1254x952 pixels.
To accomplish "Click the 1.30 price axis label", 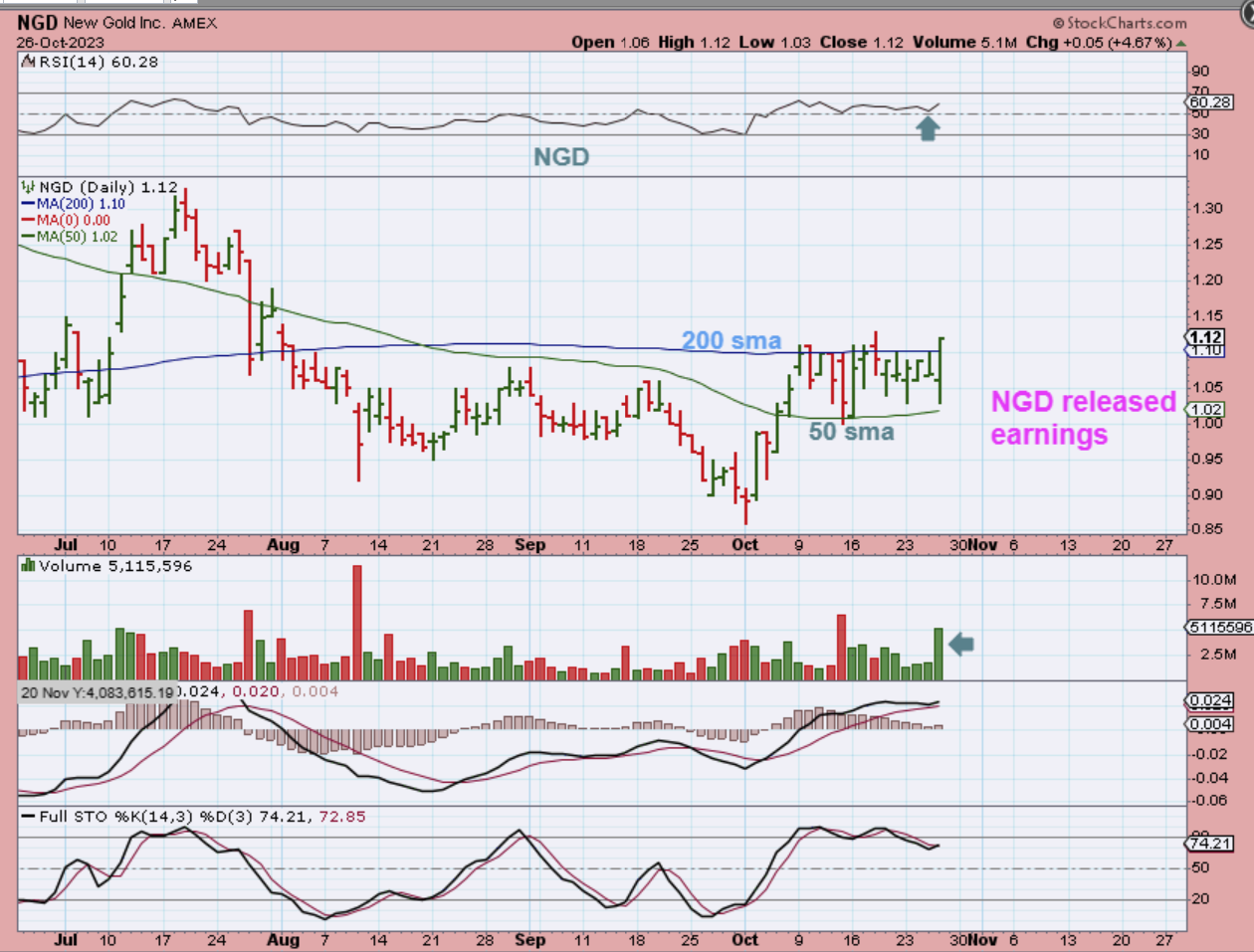I will click(1207, 209).
